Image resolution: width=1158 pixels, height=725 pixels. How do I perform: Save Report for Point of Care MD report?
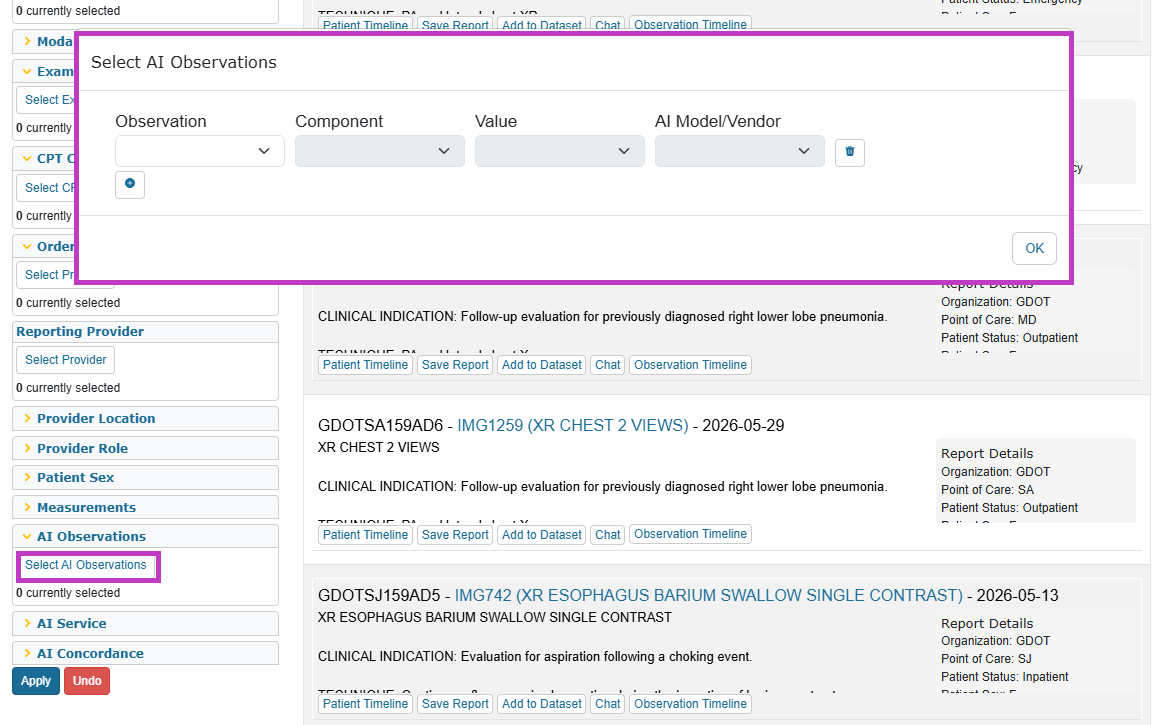[x=455, y=365]
